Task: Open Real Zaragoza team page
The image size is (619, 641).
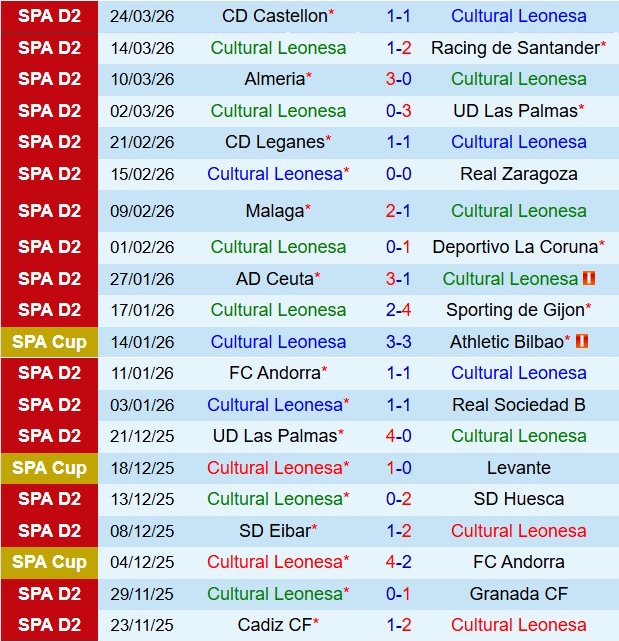Action: (x=518, y=174)
